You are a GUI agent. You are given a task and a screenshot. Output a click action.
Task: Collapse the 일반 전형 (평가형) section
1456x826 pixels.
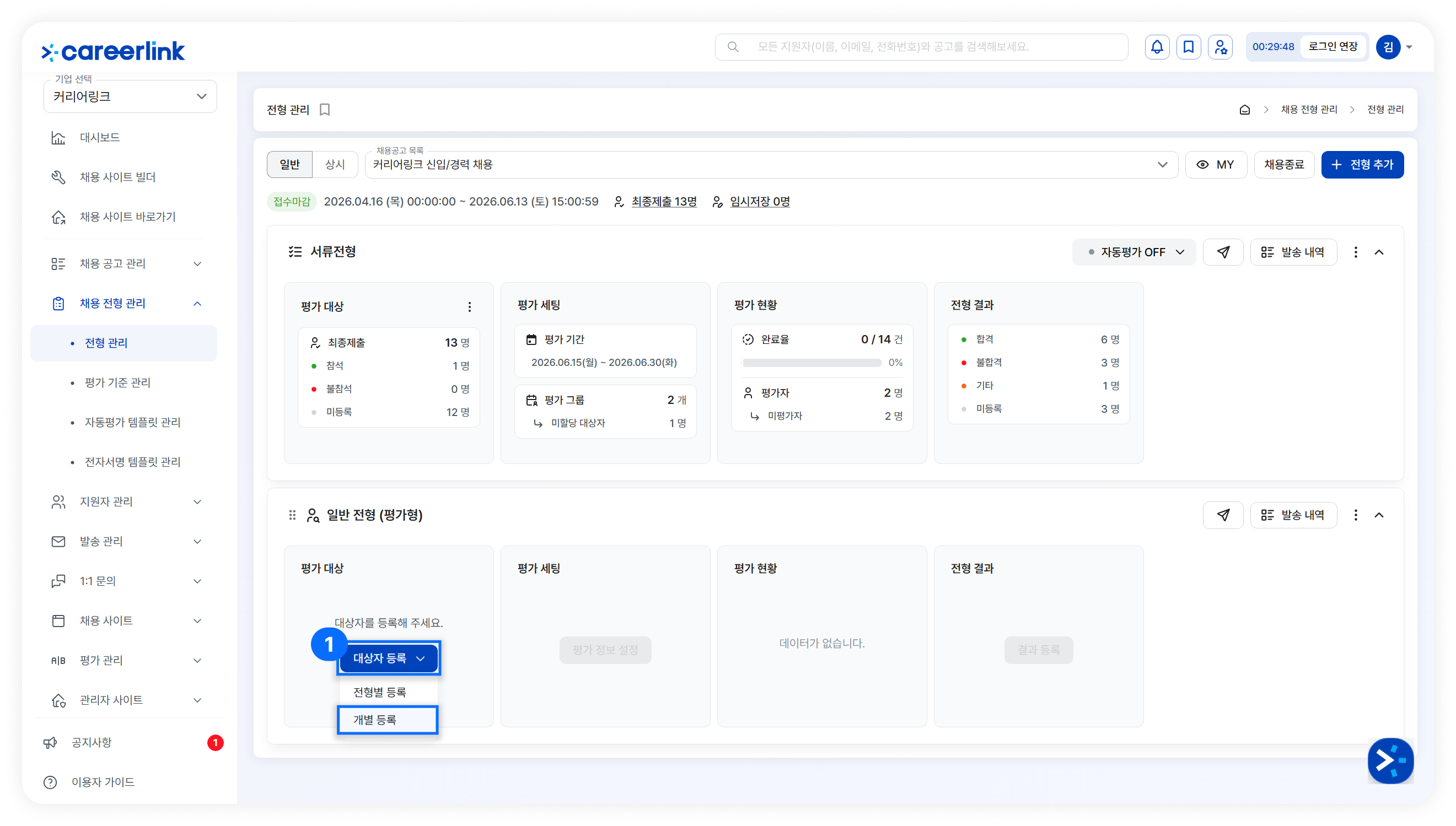pos(1379,515)
